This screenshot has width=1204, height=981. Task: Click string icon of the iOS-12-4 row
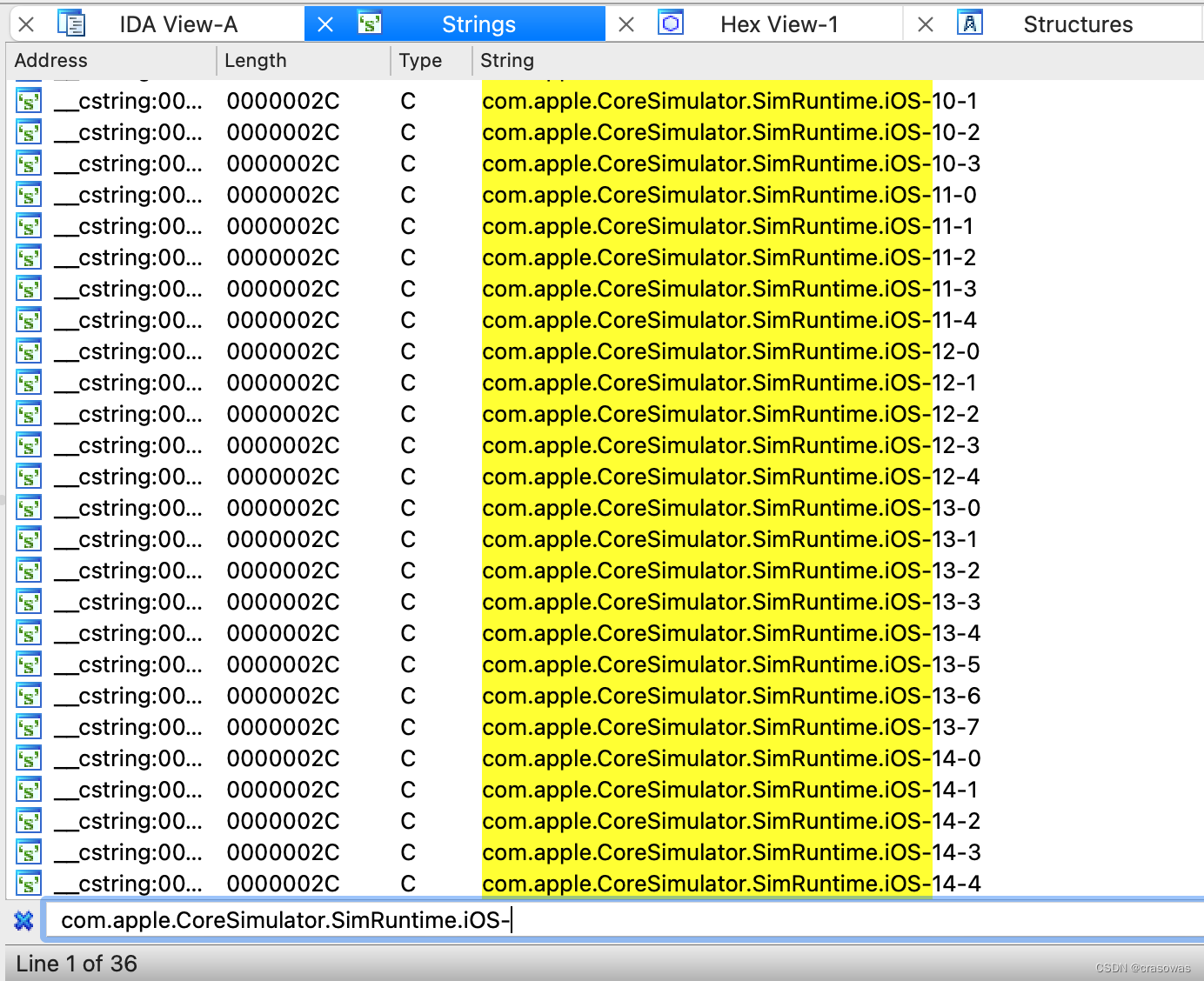pyautogui.click(x=29, y=477)
